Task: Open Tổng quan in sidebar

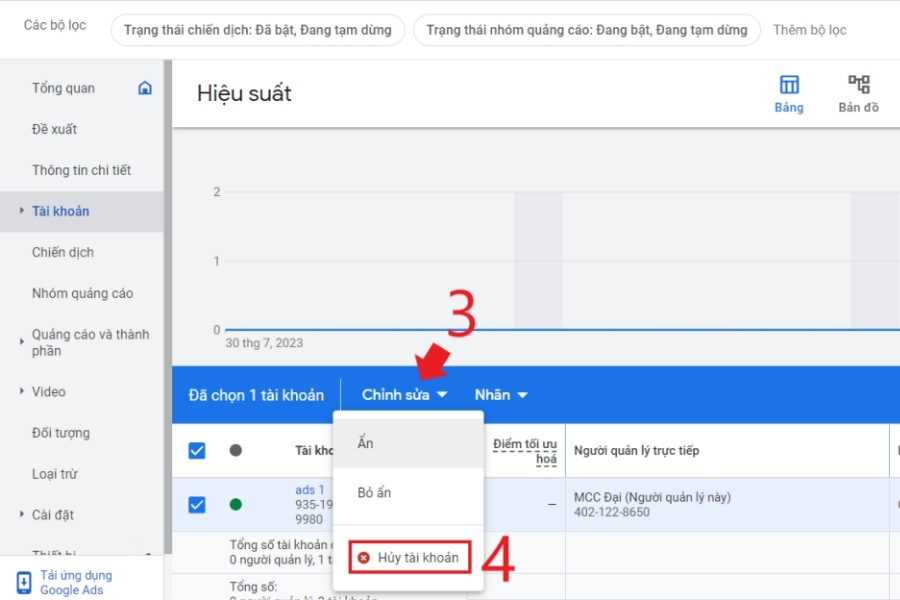Action: 63,88
